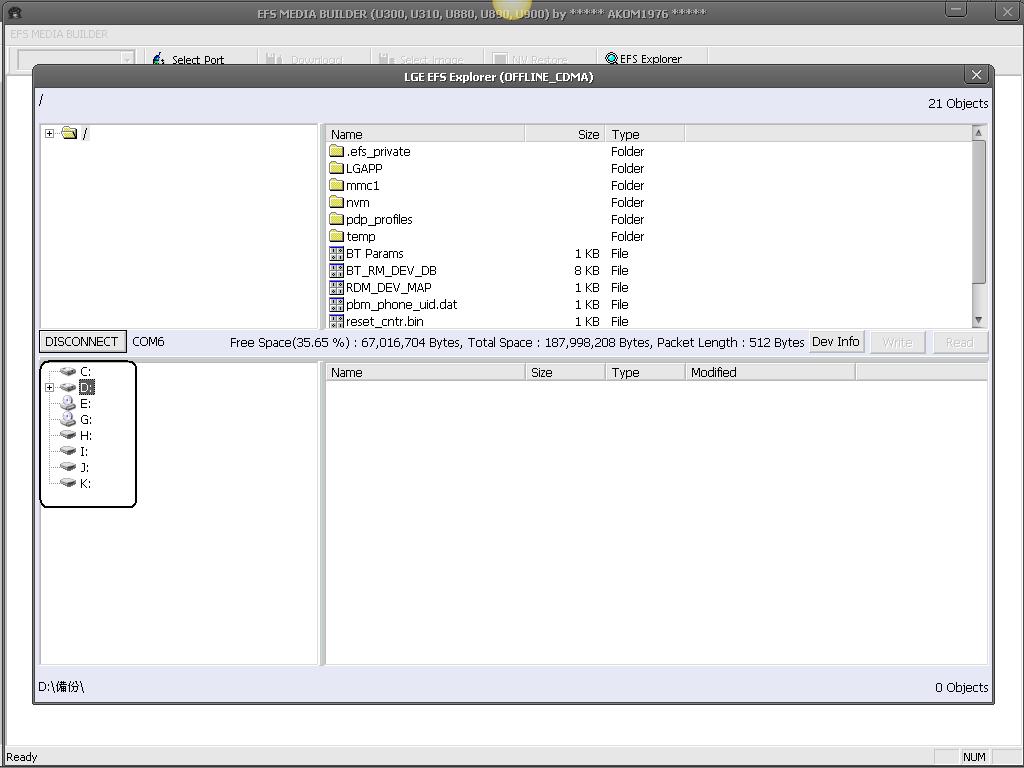Click the Write button
Viewport: 1024px width, 768px height.
897,342
